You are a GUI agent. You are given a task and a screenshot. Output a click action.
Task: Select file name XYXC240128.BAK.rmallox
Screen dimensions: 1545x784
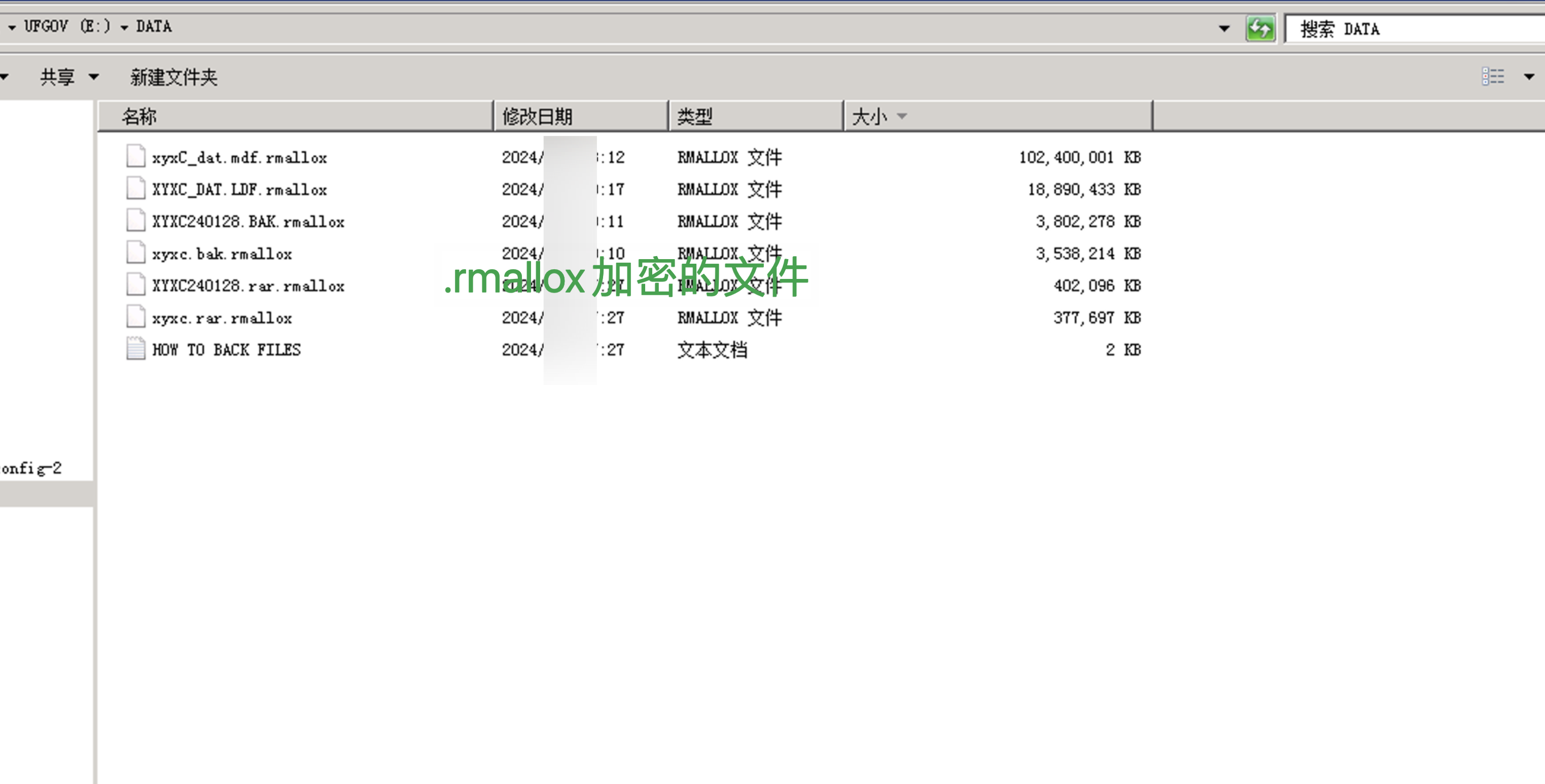(248, 221)
